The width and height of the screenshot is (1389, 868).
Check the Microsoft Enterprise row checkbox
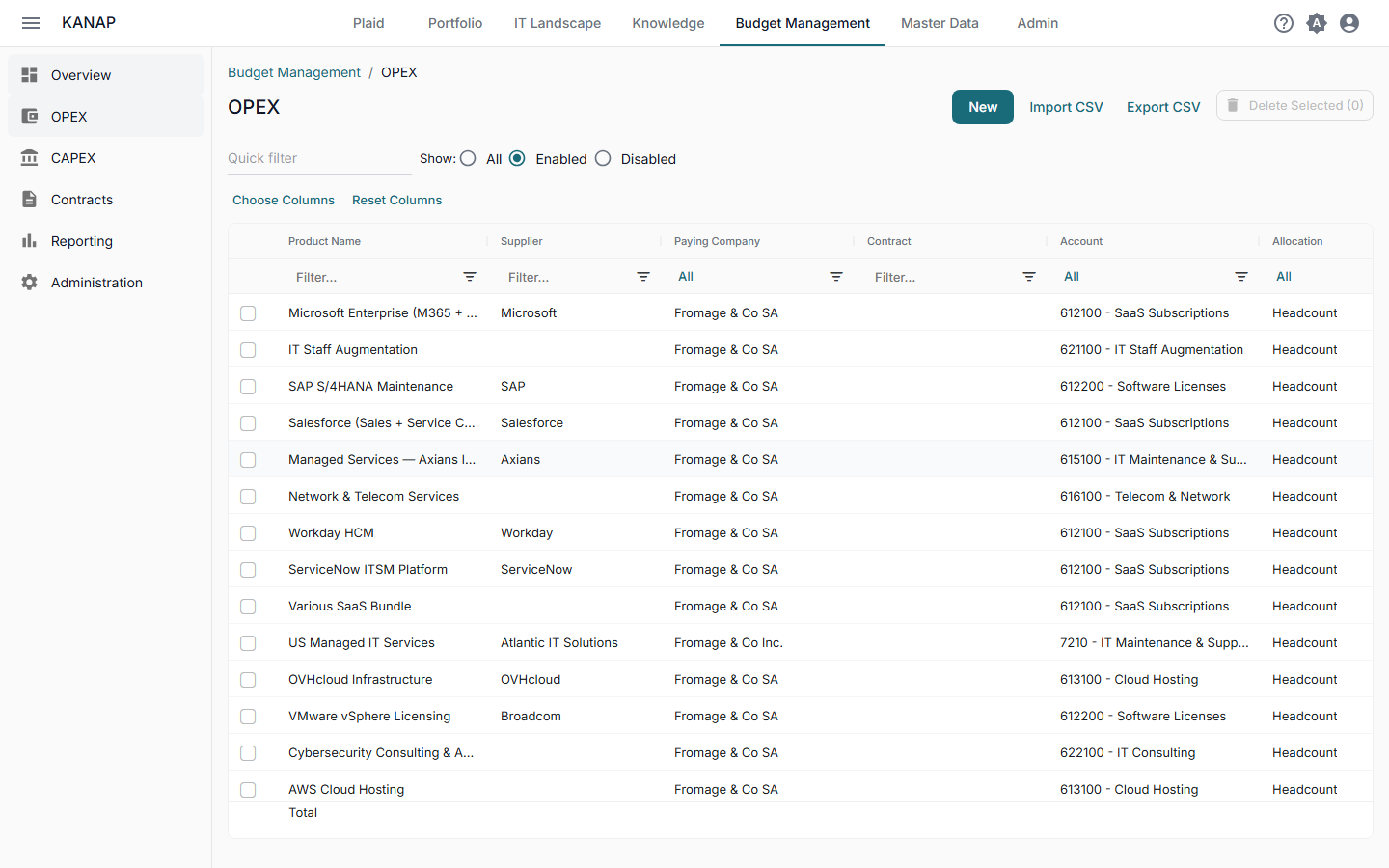point(248,313)
